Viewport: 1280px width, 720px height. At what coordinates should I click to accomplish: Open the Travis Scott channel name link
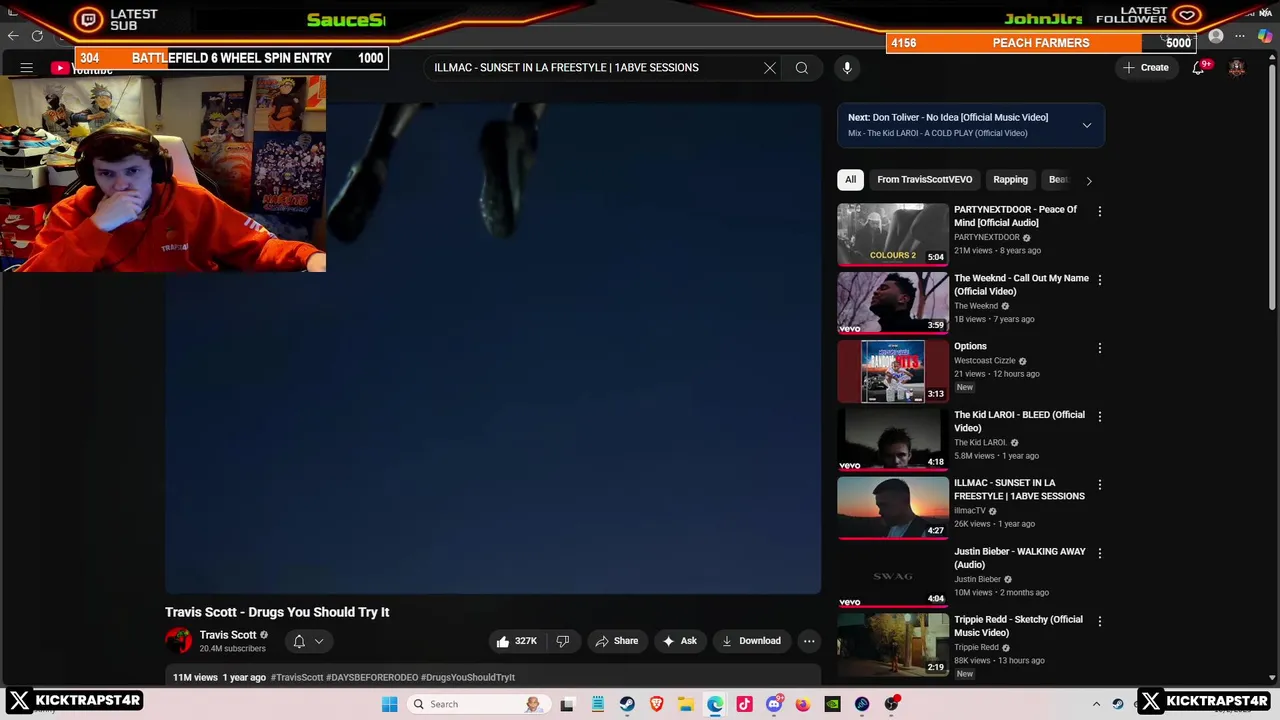point(228,635)
